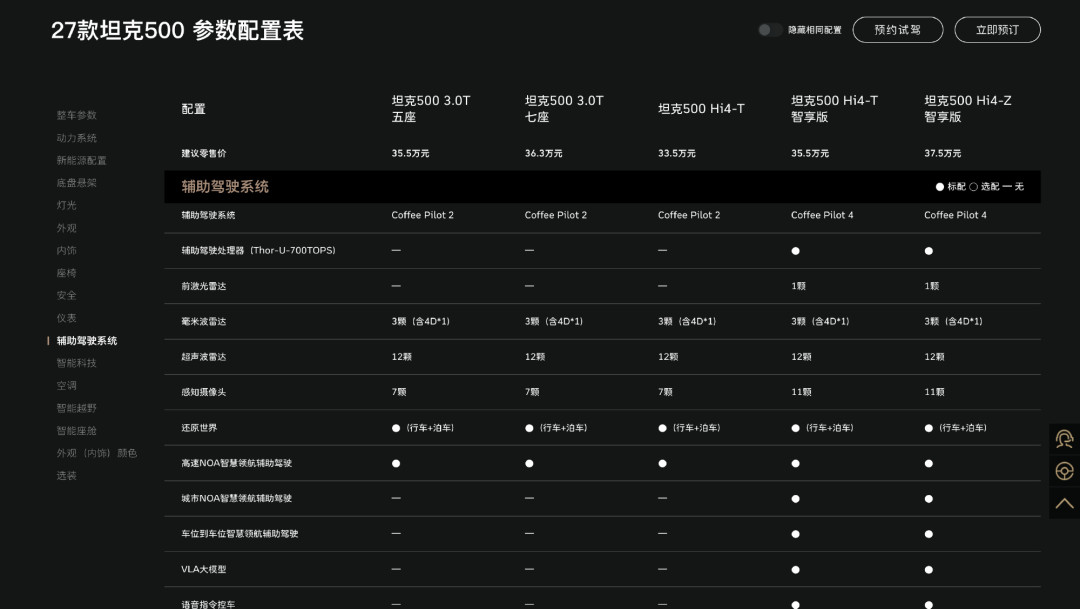
Task: Click the 坦克500 Hi4-Z 智享版 column header
Action: [968, 108]
